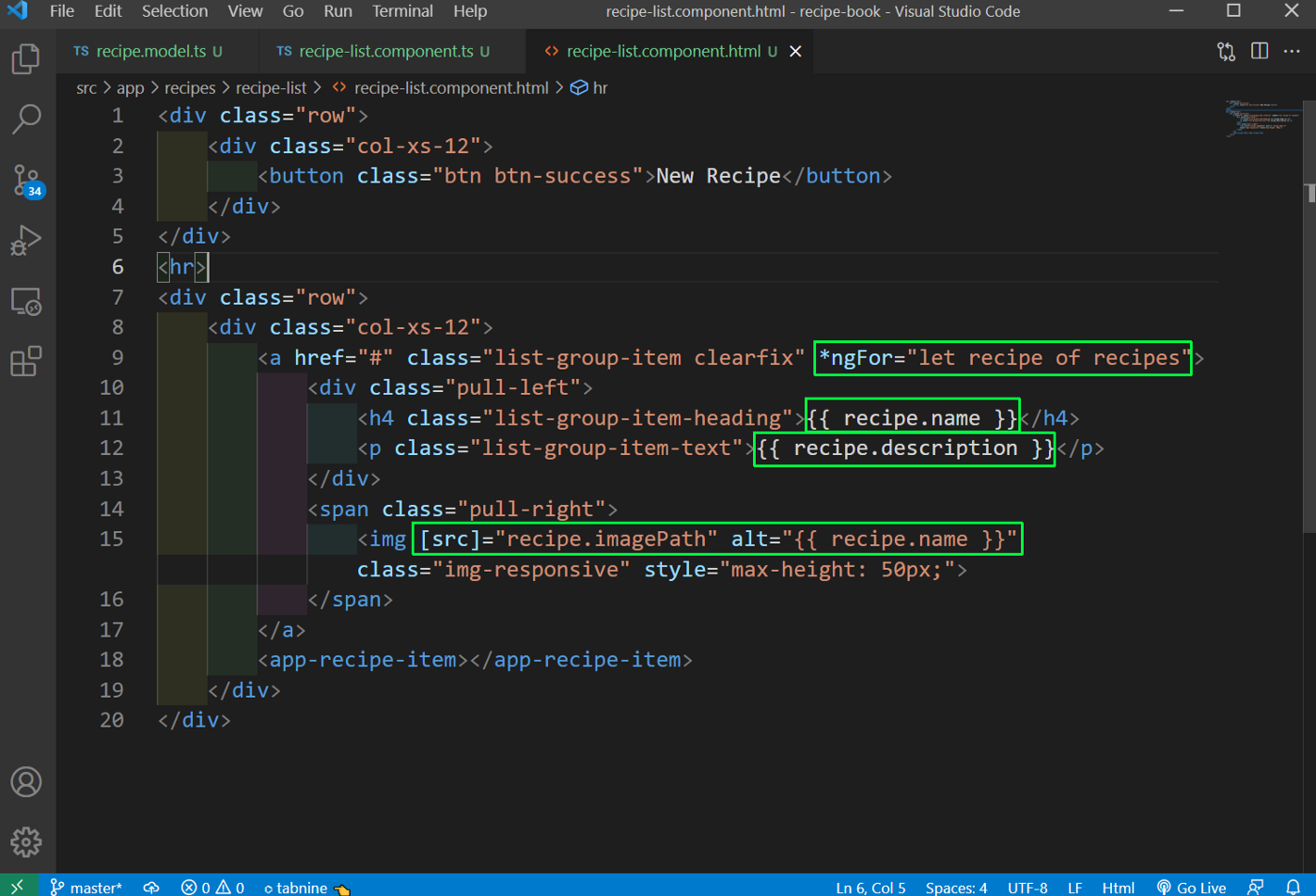Select language mode Html
Image resolution: width=1316 pixels, height=896 pixels.
pos(1118,887)
